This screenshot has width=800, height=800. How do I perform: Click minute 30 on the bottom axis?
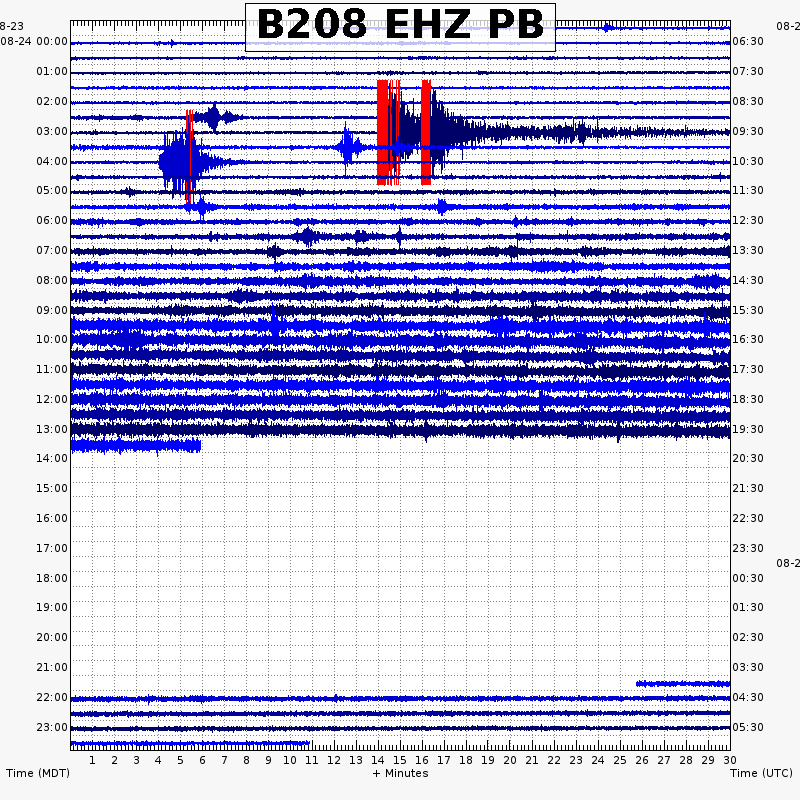click(730, 760)
